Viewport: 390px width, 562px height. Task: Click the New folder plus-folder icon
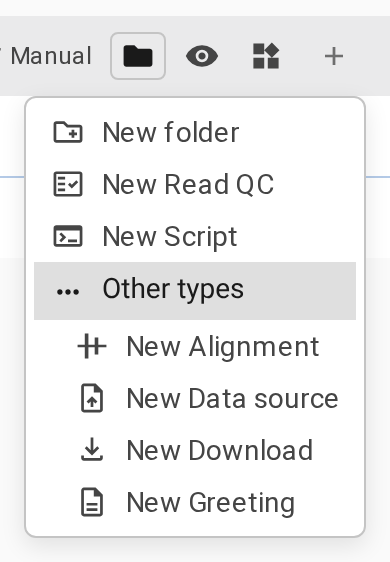pos(68,132)
